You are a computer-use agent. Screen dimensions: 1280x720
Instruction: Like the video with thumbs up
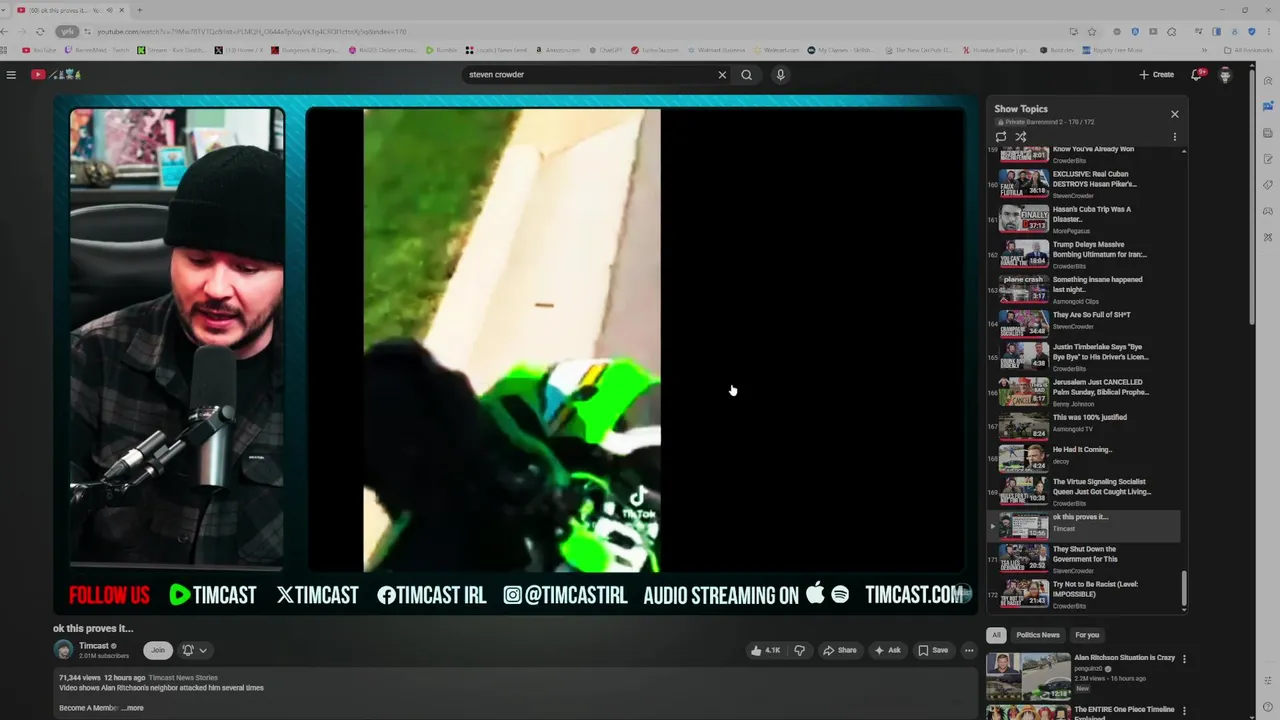click(x=766, y=650)
